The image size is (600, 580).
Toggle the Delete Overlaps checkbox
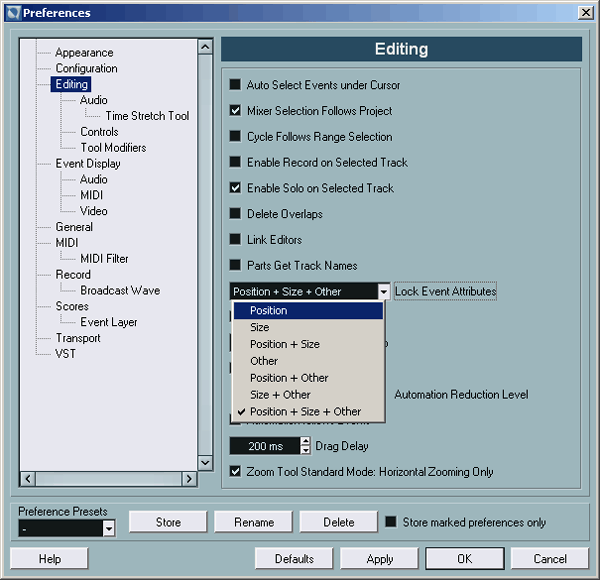point(235,213)
